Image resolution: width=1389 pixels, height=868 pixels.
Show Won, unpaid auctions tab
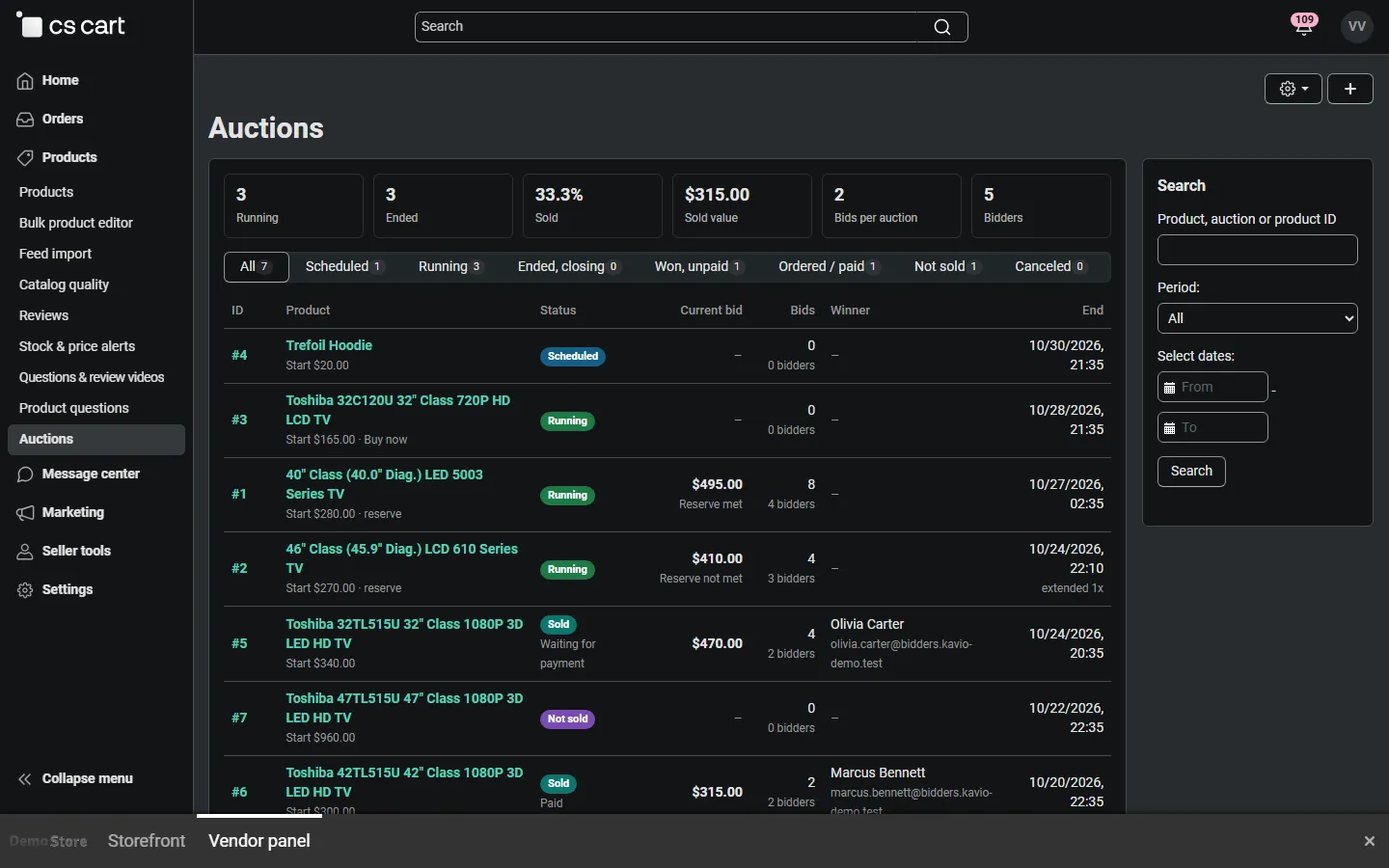pyautogui.click(x=699, y=267)
